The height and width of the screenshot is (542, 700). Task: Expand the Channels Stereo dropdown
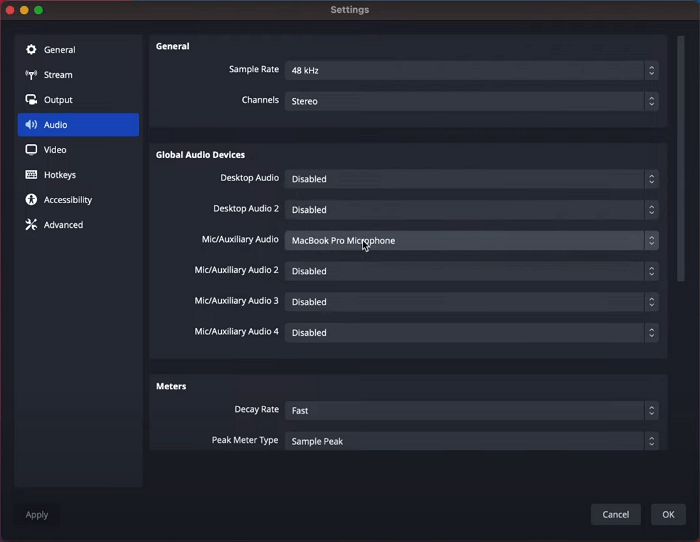(471, 101)
